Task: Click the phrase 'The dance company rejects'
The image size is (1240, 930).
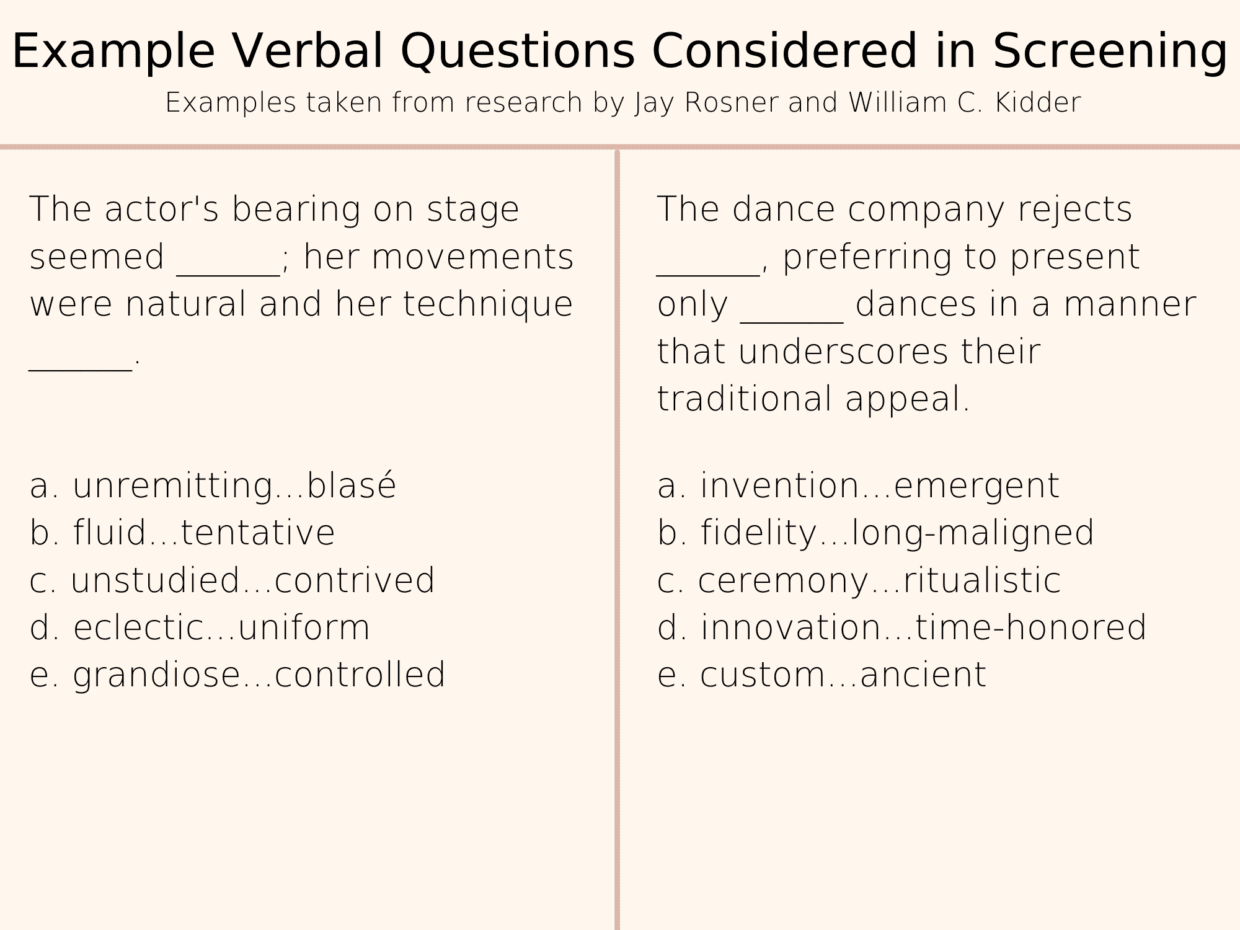Action: tap(894, 210)
